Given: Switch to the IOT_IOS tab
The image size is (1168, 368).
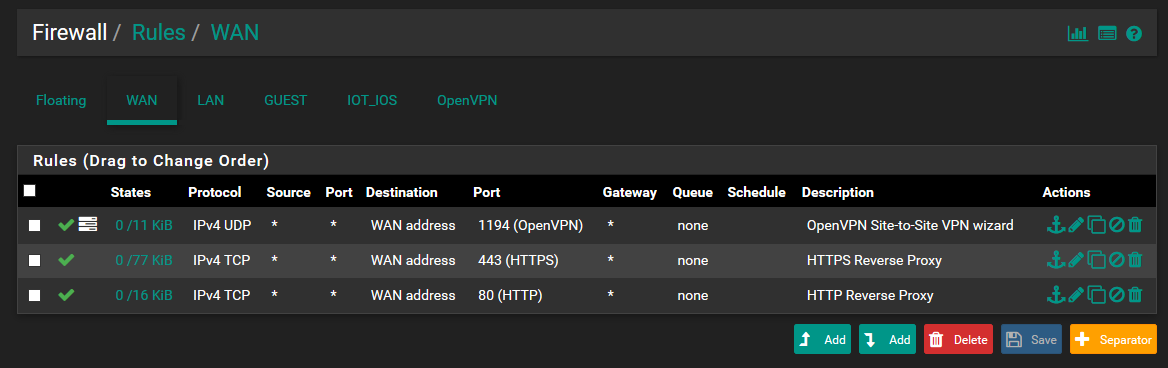Looking at the screenshot, I should pos(372,100).
